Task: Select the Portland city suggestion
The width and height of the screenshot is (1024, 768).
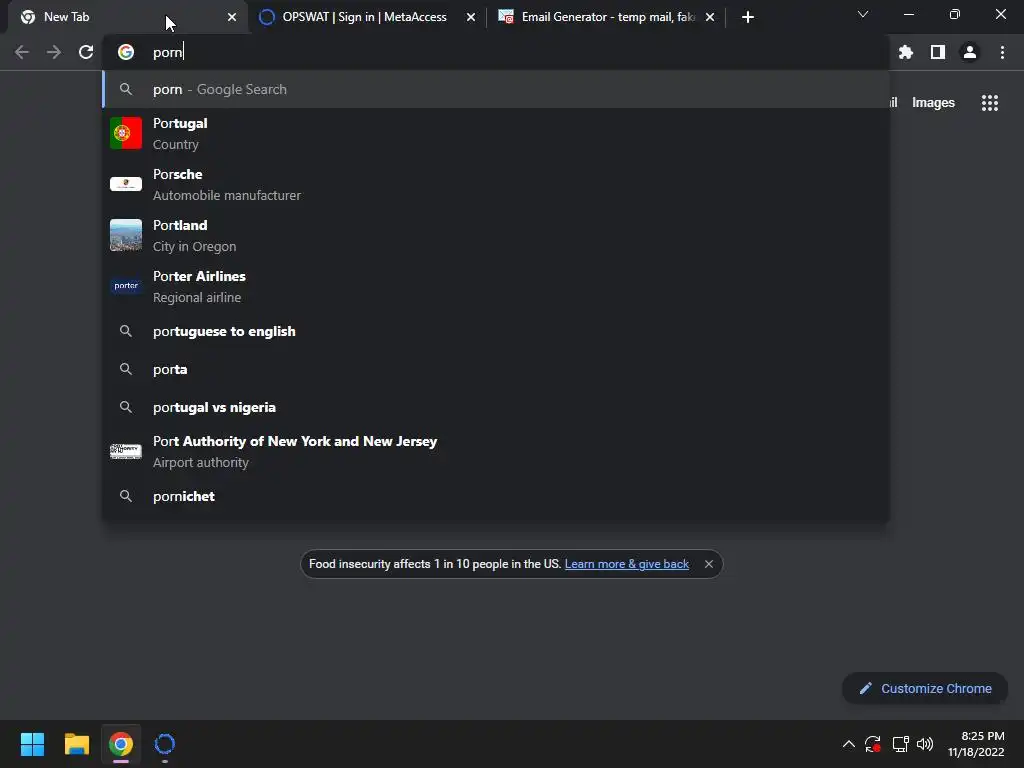Action: pos(496,235)
